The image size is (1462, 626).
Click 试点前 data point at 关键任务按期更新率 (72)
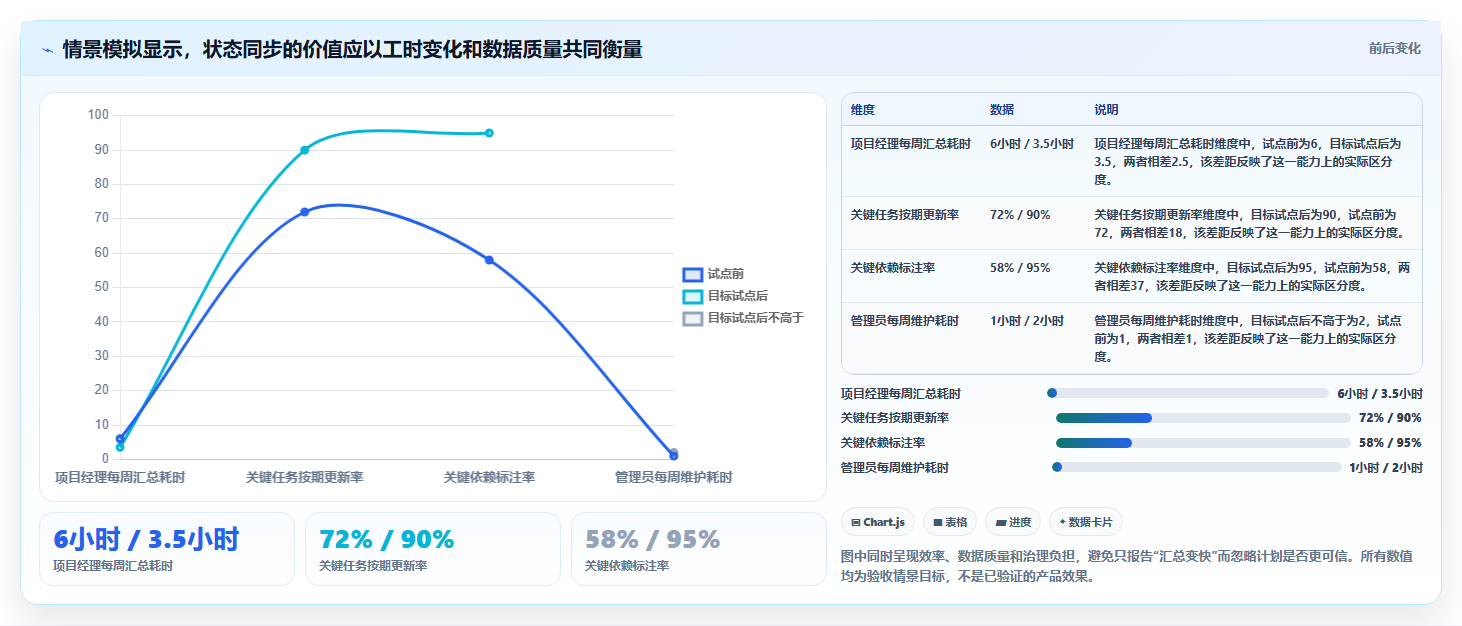point(305,212)
